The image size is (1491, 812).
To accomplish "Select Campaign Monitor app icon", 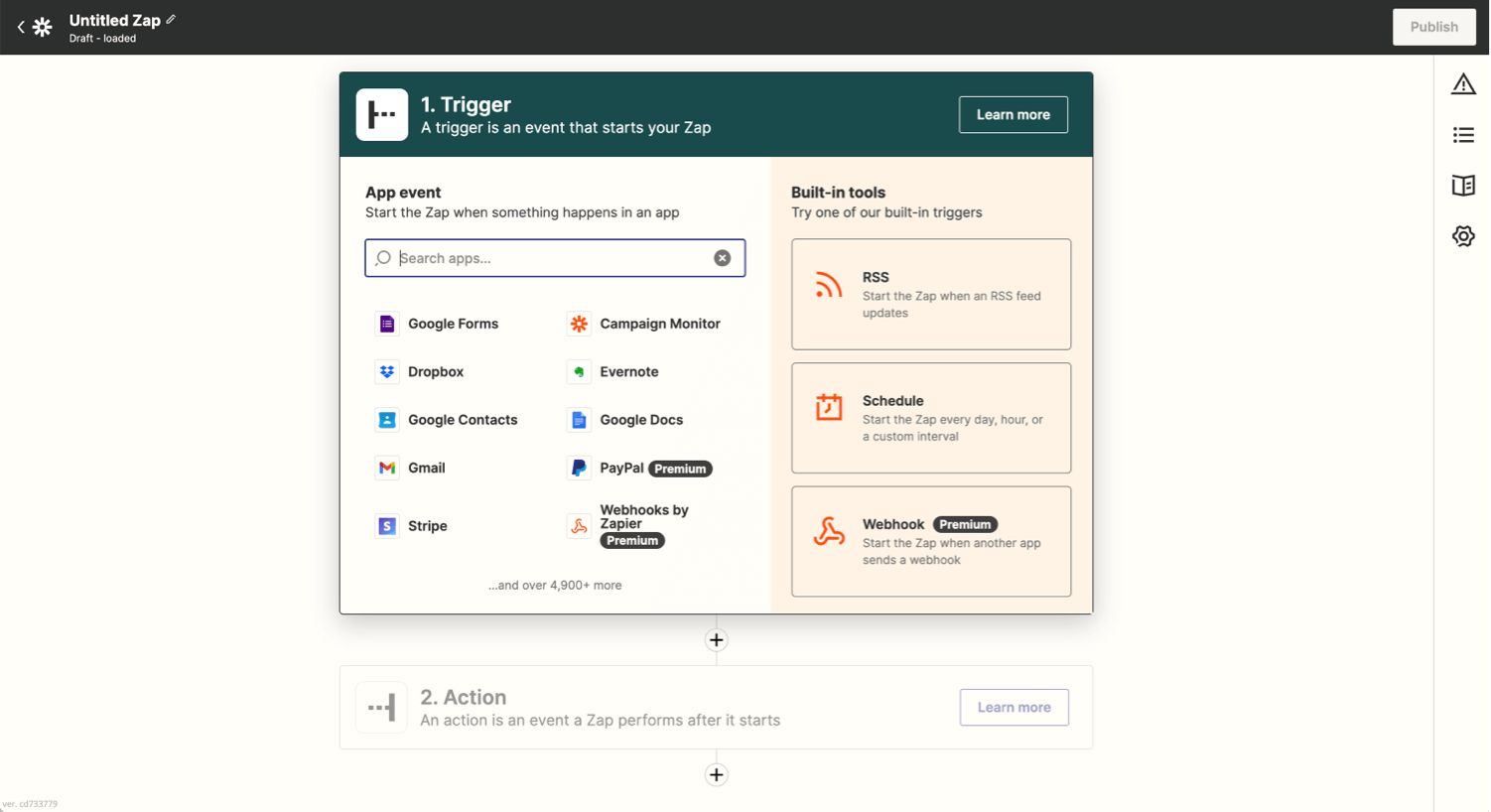I will (x=579, y=324).
